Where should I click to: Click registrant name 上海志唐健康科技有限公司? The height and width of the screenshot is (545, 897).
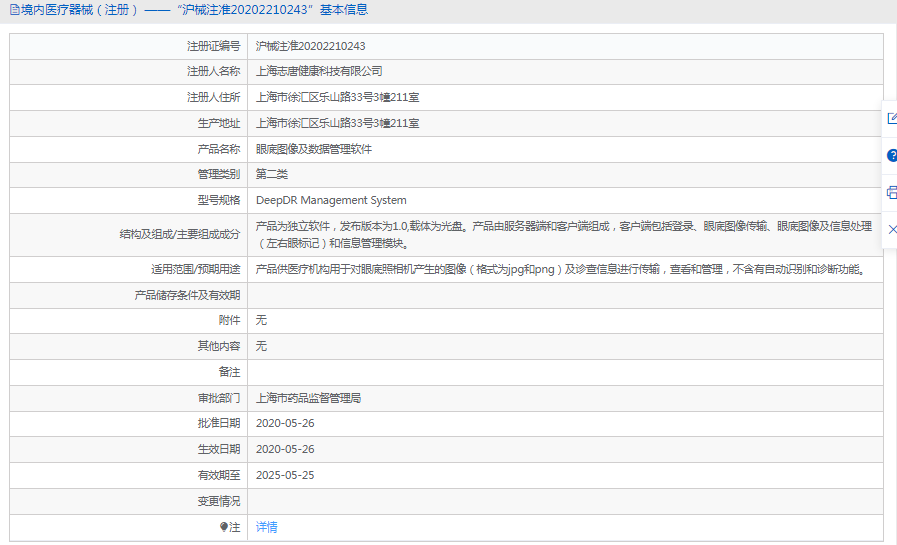pos(319,71)
